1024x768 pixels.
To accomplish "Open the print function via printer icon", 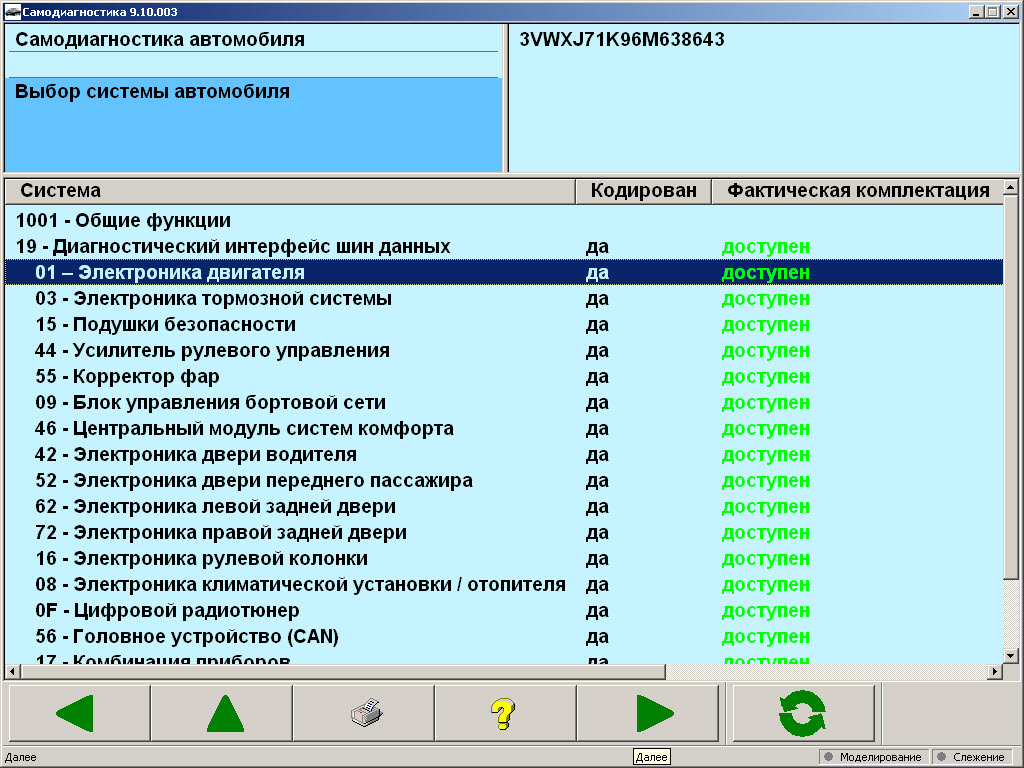I will pyautogui.click(x=363, y=712).
